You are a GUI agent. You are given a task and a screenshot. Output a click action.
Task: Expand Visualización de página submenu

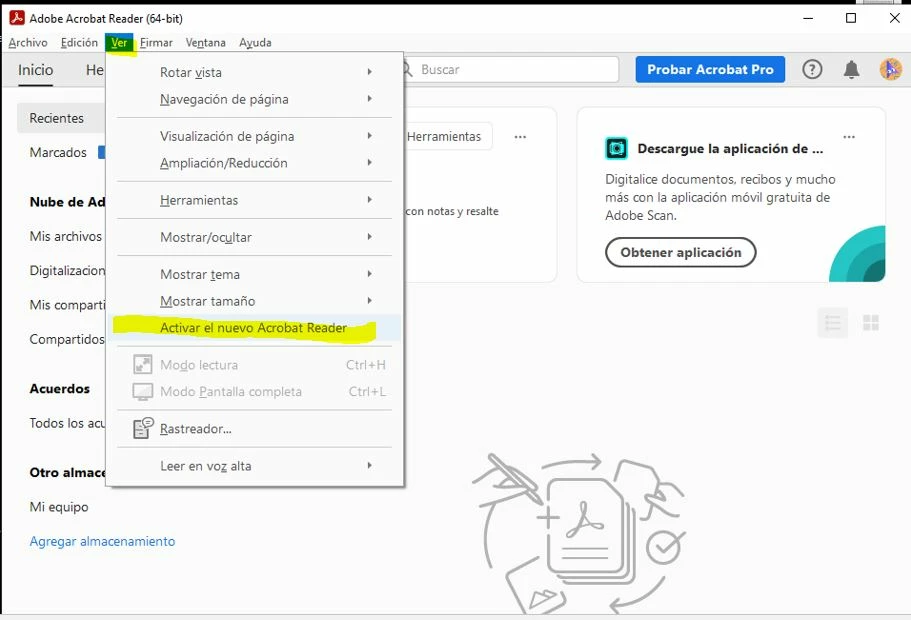point(370,135)
